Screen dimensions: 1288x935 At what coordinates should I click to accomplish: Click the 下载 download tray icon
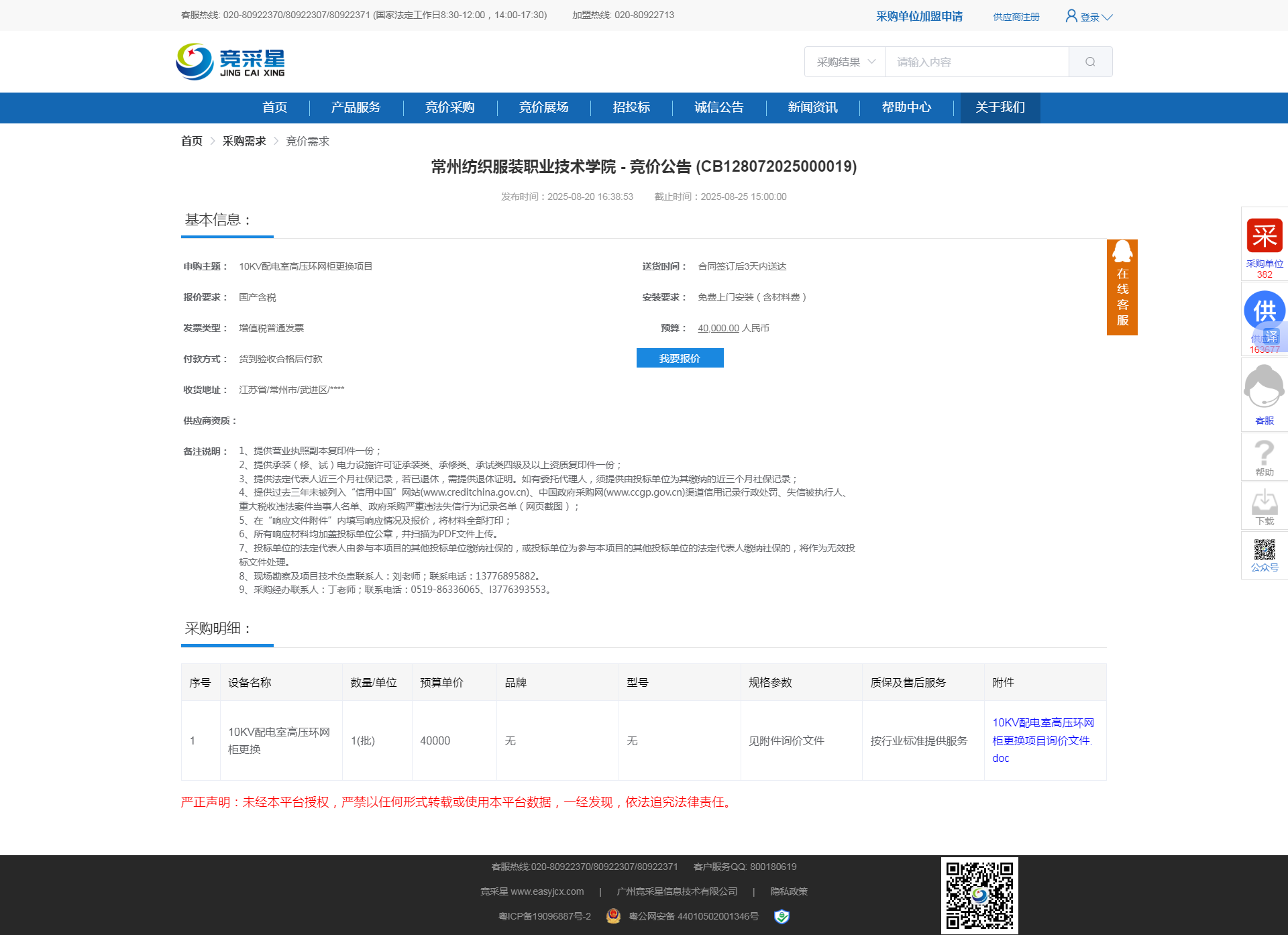point(1264,503)
